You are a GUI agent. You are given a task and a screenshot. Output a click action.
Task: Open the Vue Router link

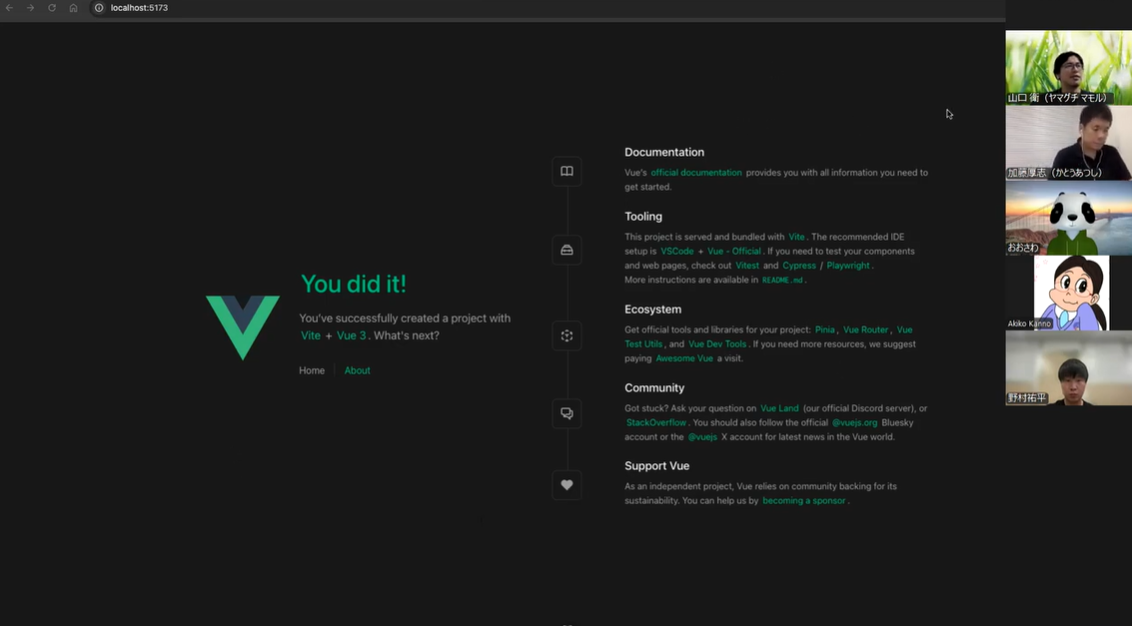(865, 330)
